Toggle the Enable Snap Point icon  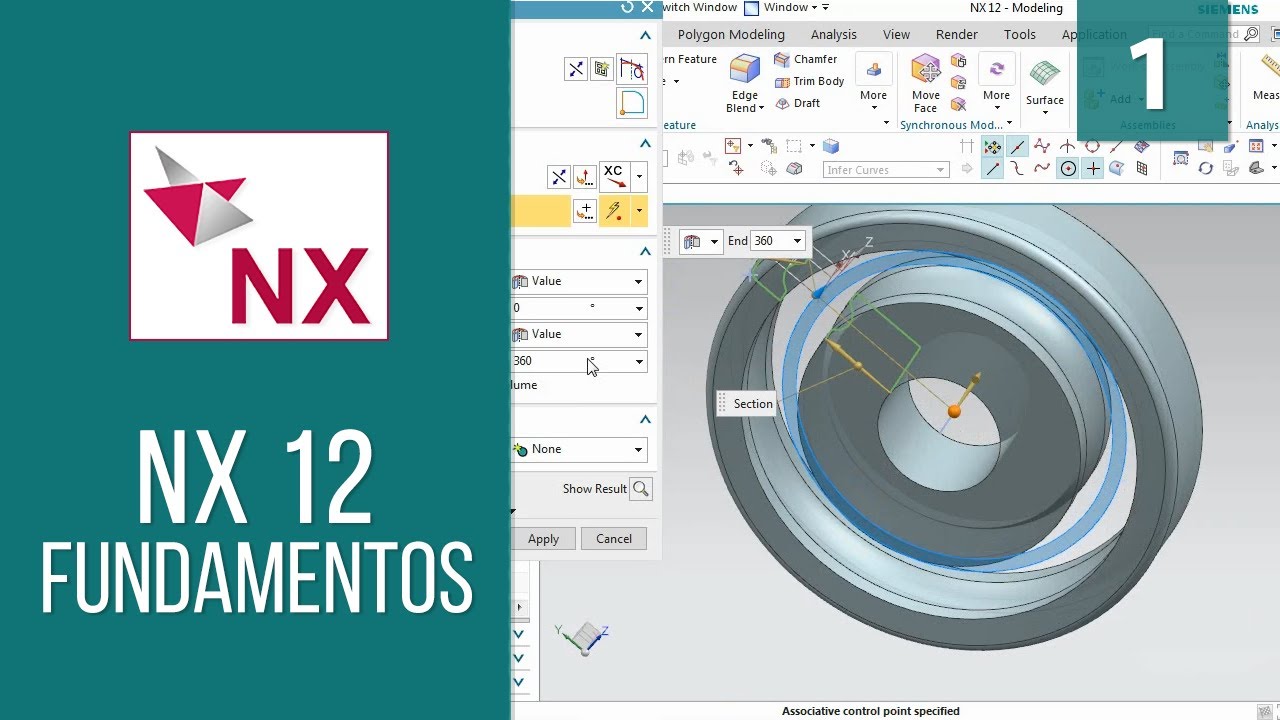click(x=992, y=147)
